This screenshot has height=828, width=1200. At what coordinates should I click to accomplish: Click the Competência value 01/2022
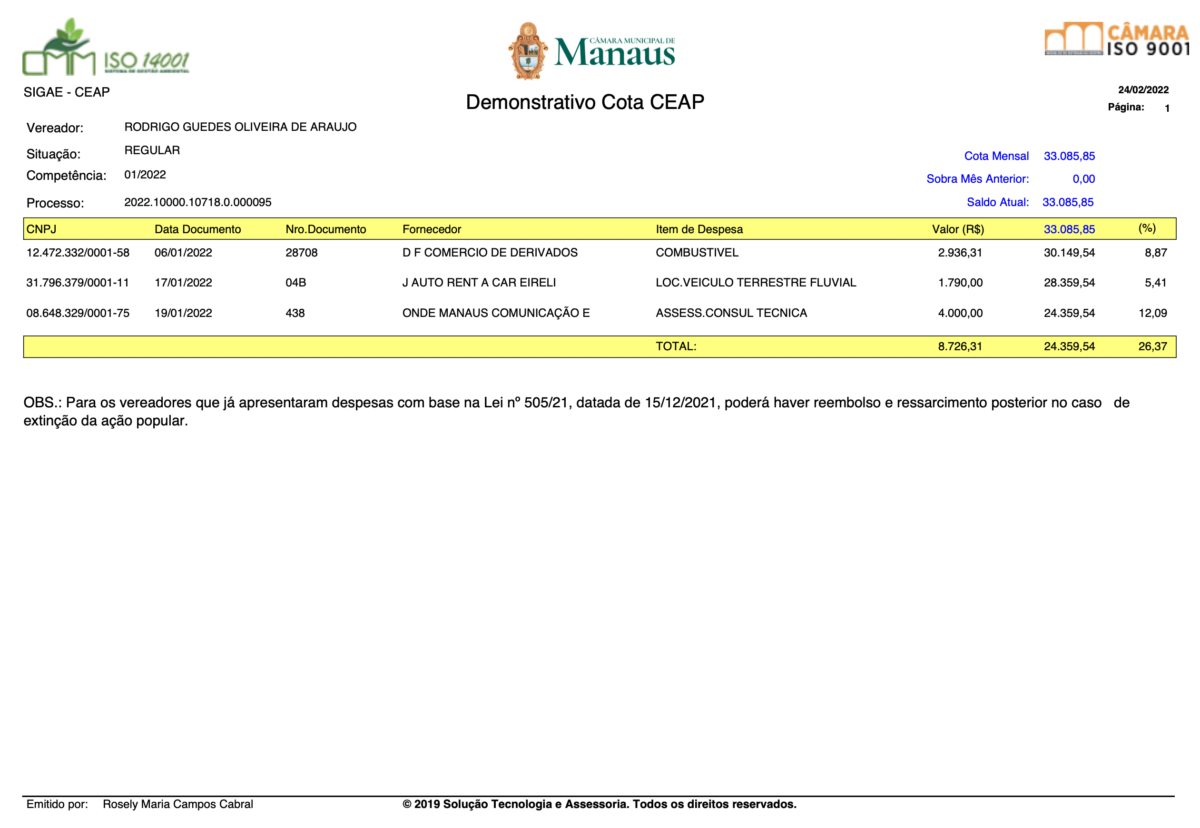coord(145,174)
